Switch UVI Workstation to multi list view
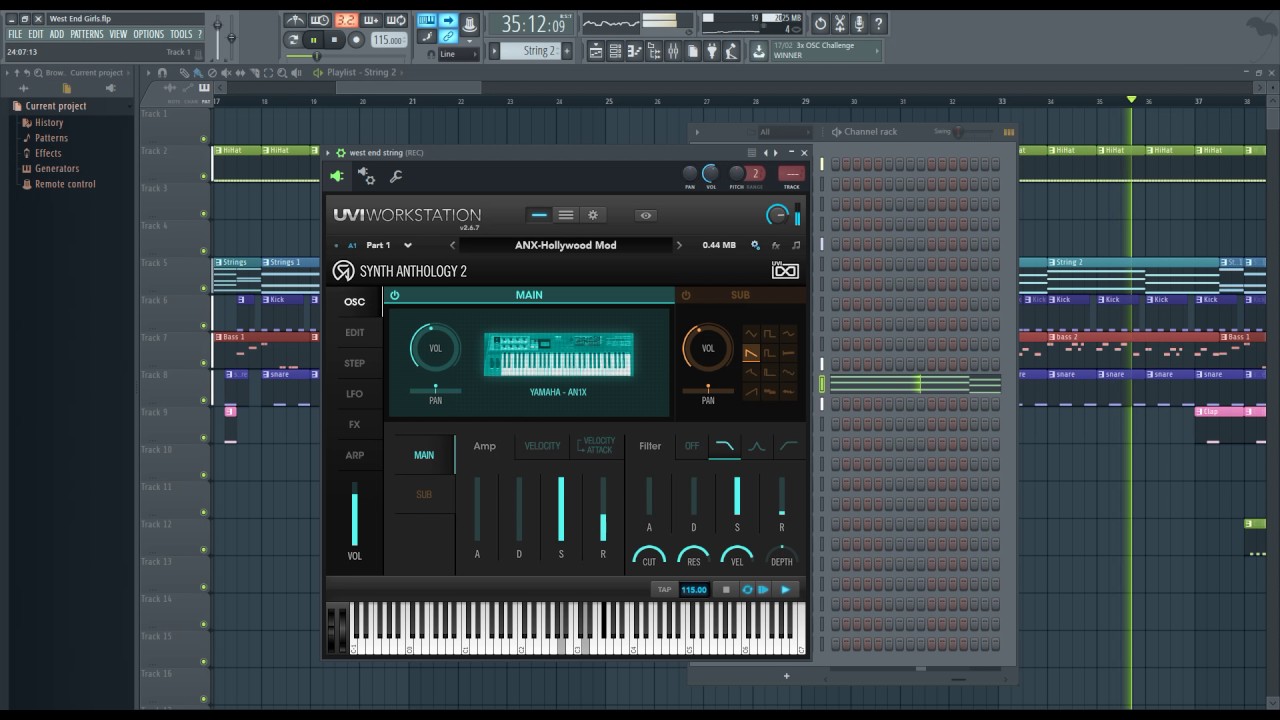This screenshot has height=720, width=1280. 565,215
